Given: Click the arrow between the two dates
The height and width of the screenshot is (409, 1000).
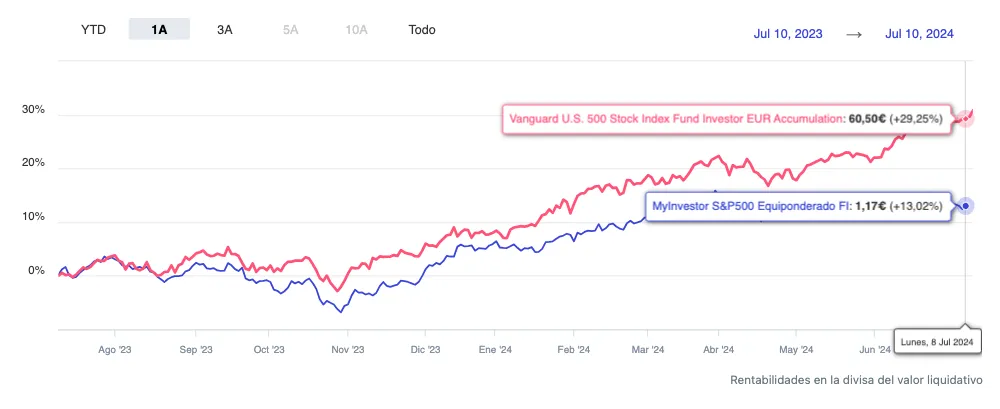Looking at the screenshot, I should (854, 34).
